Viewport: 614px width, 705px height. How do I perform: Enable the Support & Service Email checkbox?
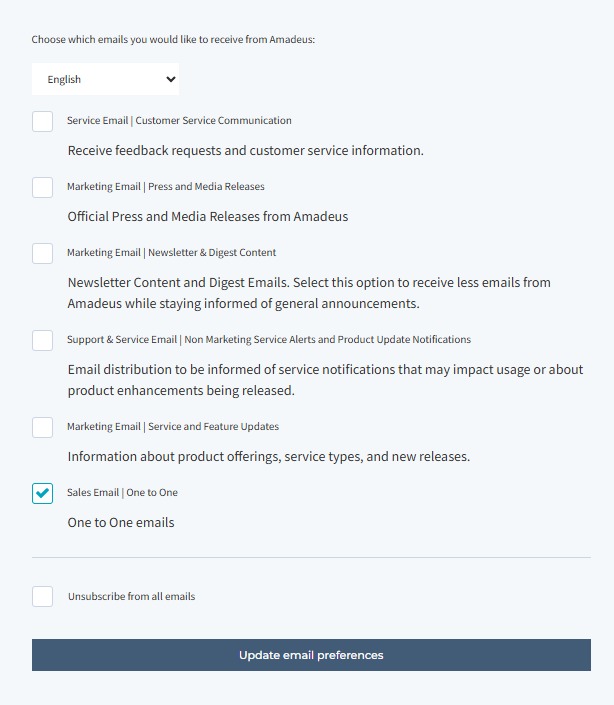tap(42, 340)
